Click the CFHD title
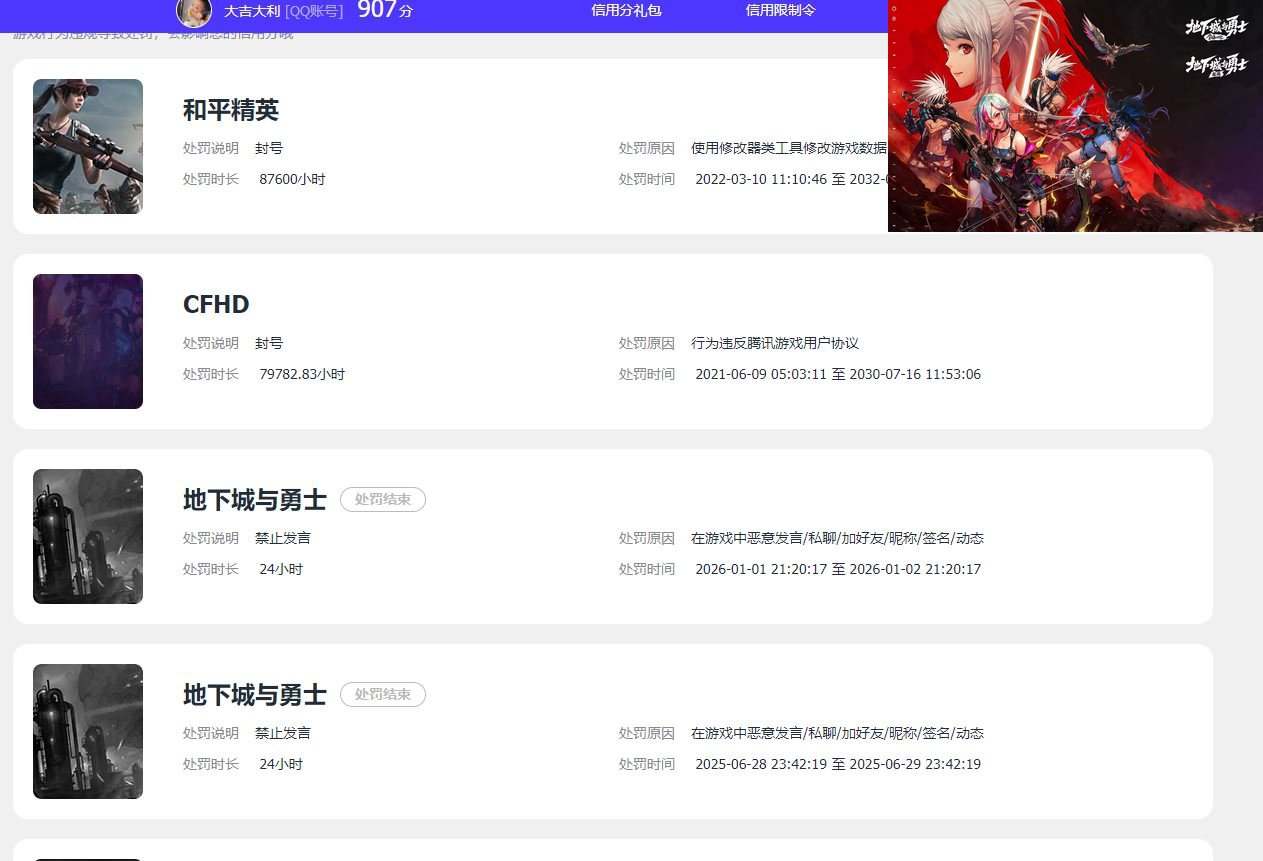 click(216, 304)
